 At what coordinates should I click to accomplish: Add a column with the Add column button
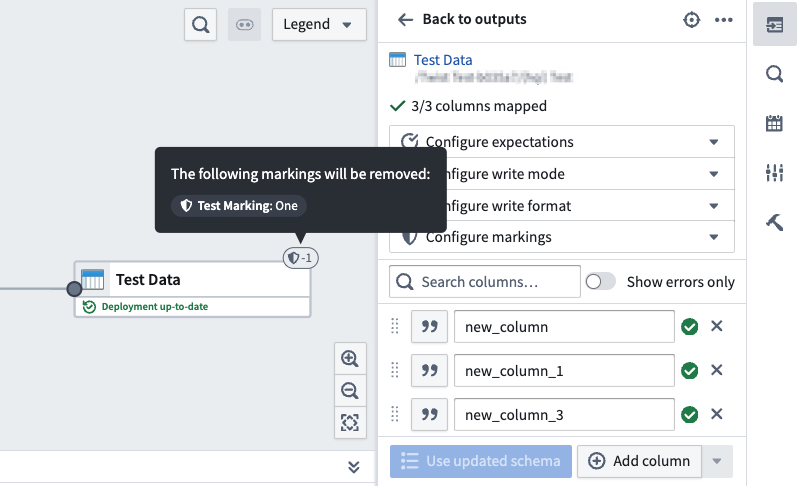tap(639, 461)
